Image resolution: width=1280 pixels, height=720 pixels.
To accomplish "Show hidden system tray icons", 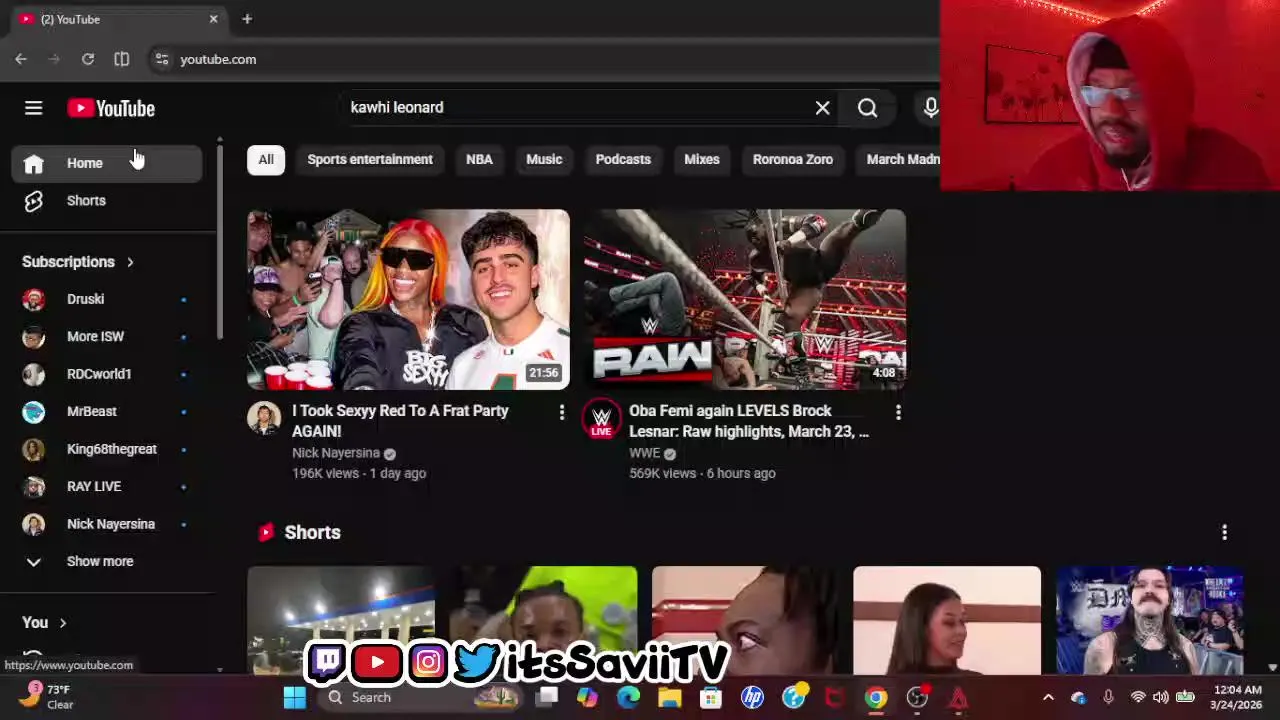I will tap(1048, 697).
